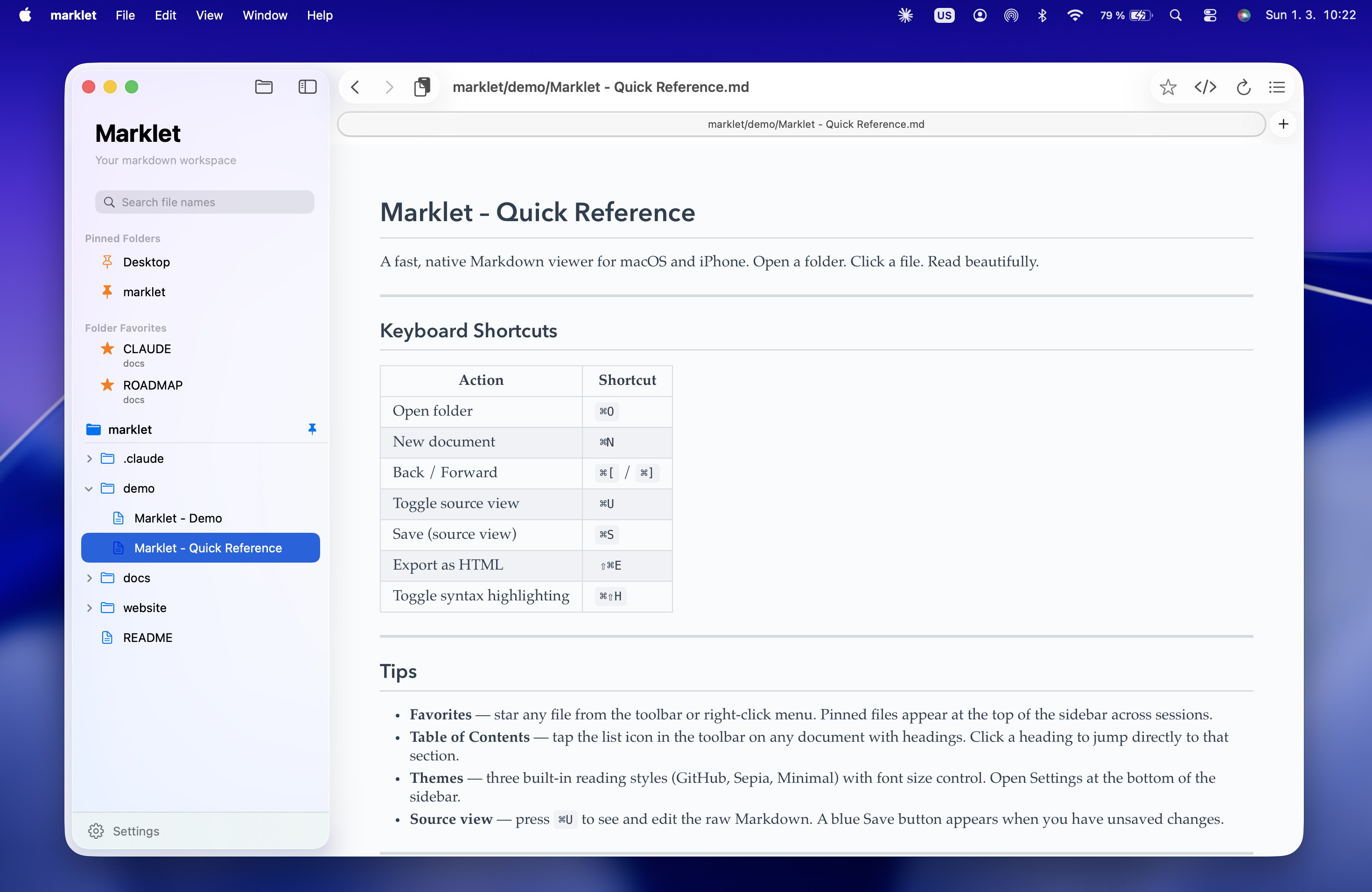Select the CLAUDE folder favorite star
1372x892 pixels.
(x=107, y=348)
